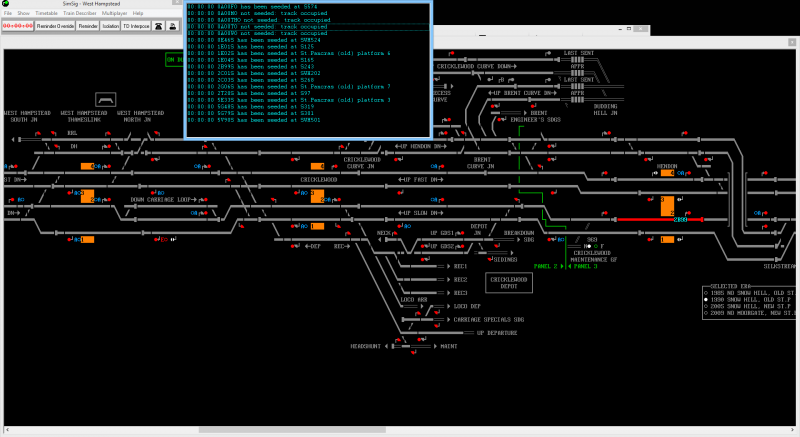The image size is (800, 437).
Task: Click the Carriage Specials SDG arrow
Action: click(448, 319)
